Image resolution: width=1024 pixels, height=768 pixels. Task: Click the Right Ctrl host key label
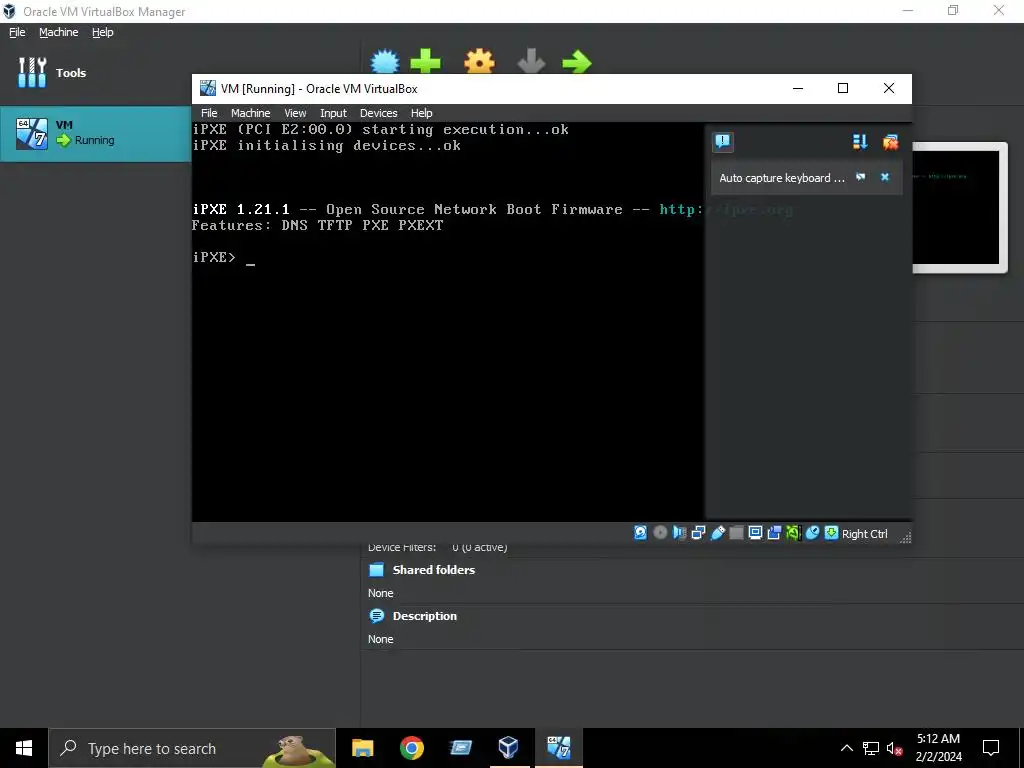click(x=864, y=534)
